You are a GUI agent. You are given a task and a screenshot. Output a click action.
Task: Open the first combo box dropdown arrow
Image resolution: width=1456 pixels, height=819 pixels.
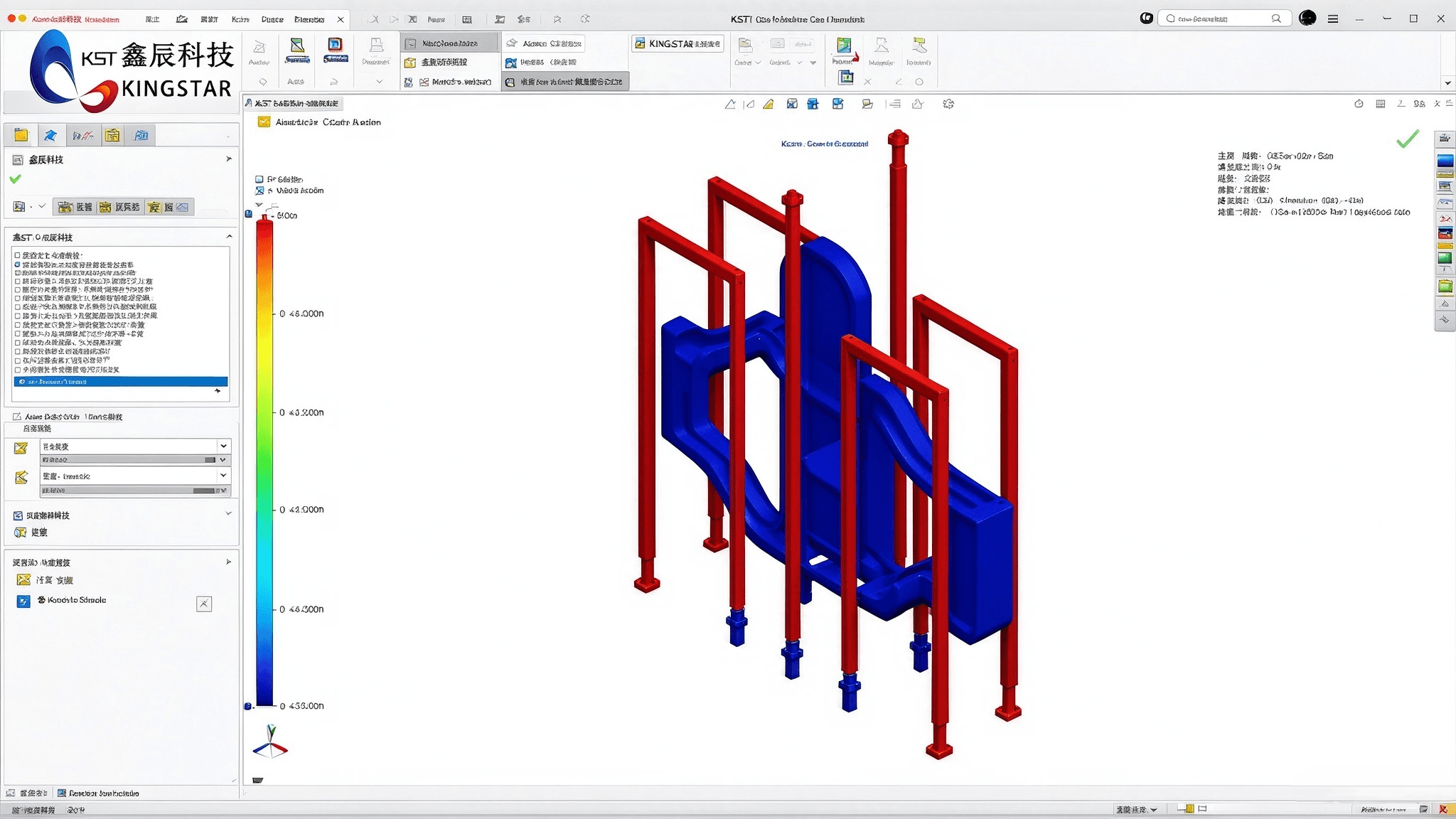223,446
